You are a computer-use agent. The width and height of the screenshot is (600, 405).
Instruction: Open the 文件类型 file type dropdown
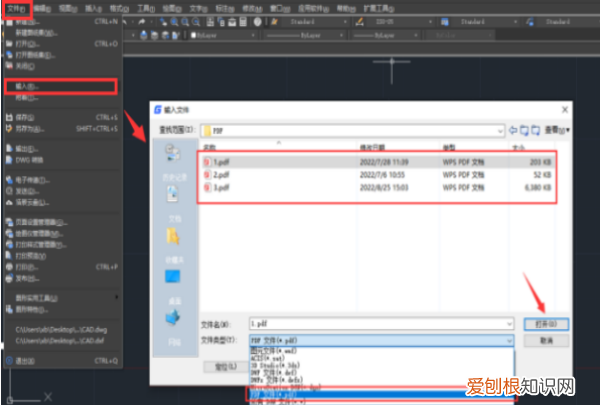click(382, 340)
